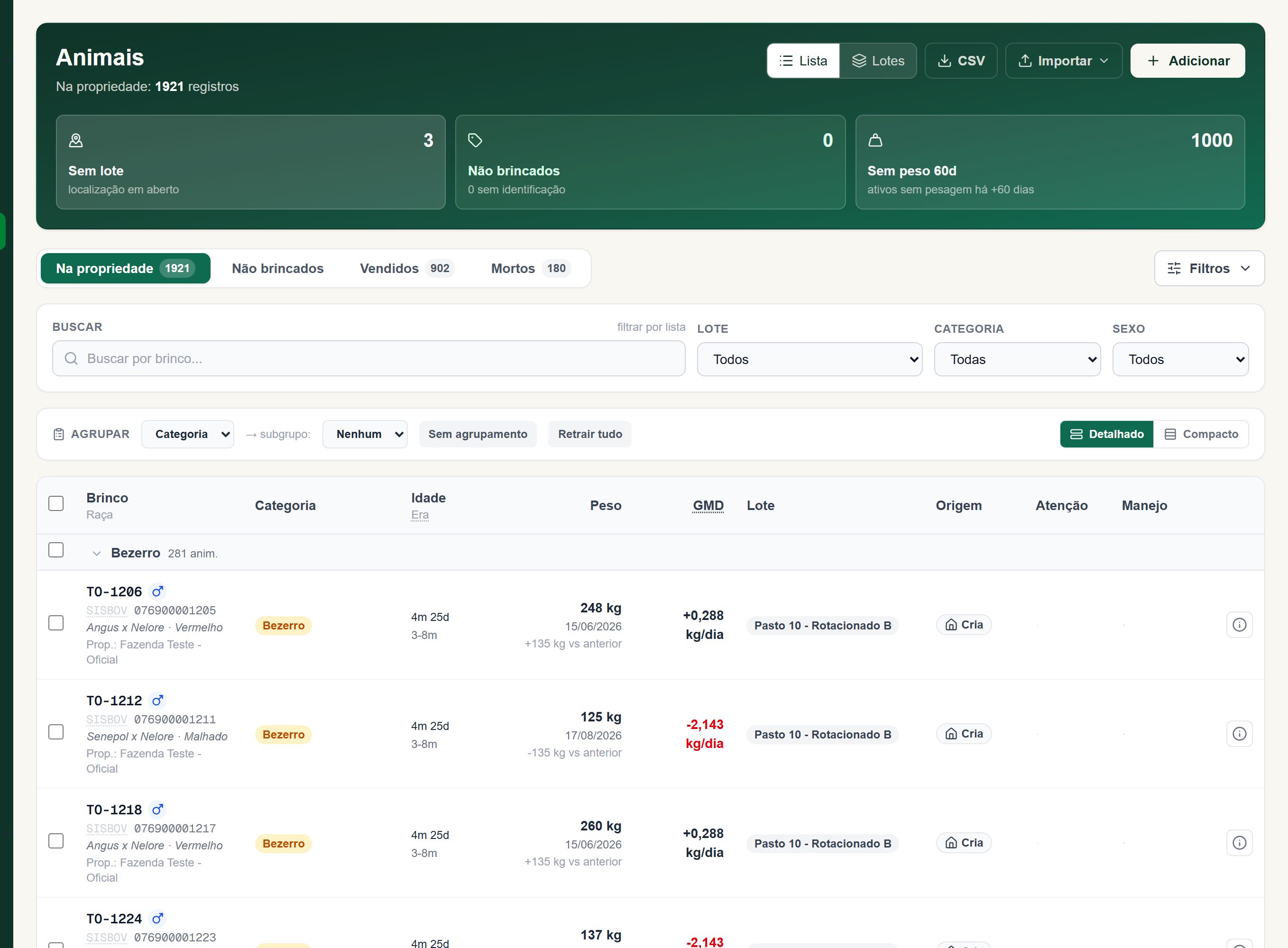This screenshot has width=1288, height=948.
Task: Switch to Compacto view mode
Action: [x=1201, y=434]
